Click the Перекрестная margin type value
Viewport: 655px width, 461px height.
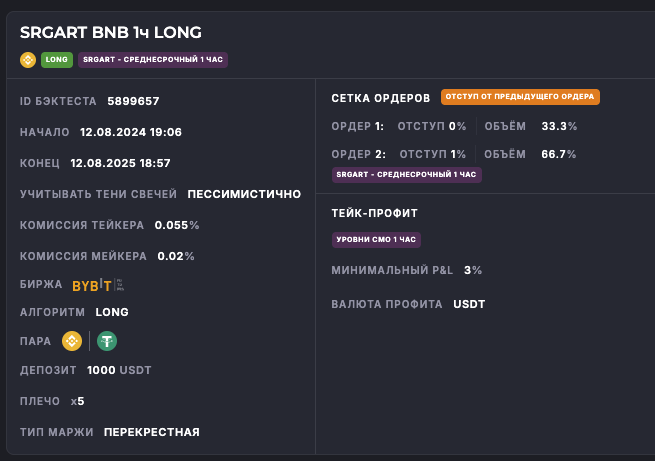pos(152,432)
